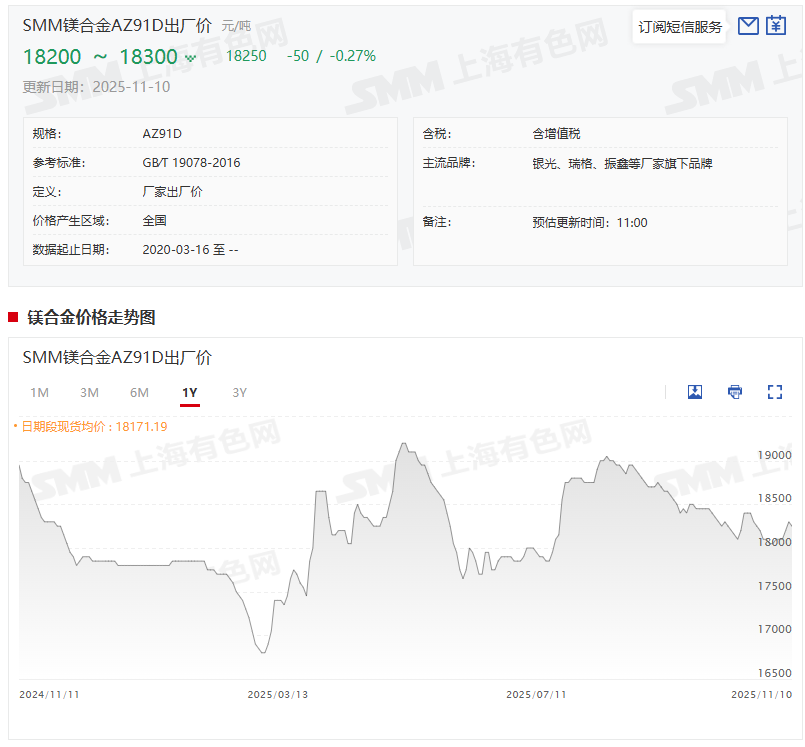The image size is (805, 747).
Task: Click the GB/T 19078-2016 reference standard
Action: pyautogui.click(x=191, y=162)
